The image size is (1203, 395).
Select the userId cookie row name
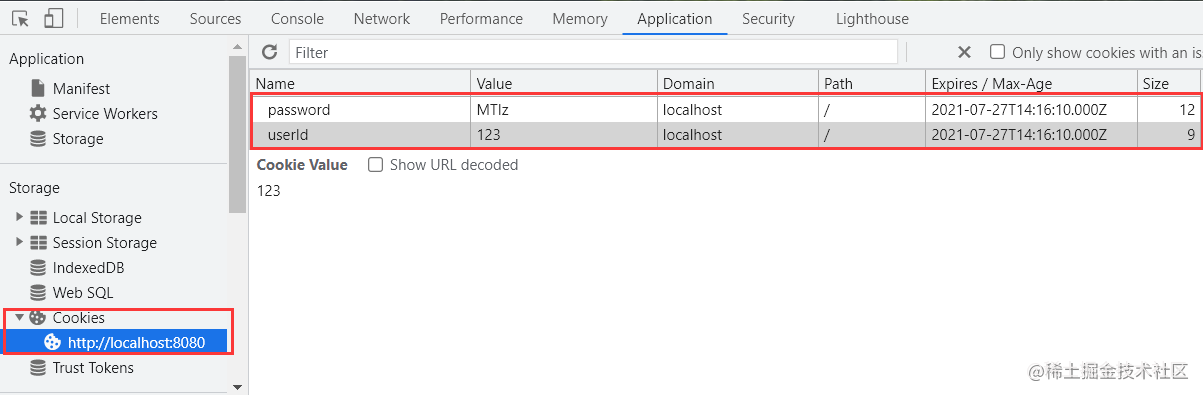click(x=288, y=135)
